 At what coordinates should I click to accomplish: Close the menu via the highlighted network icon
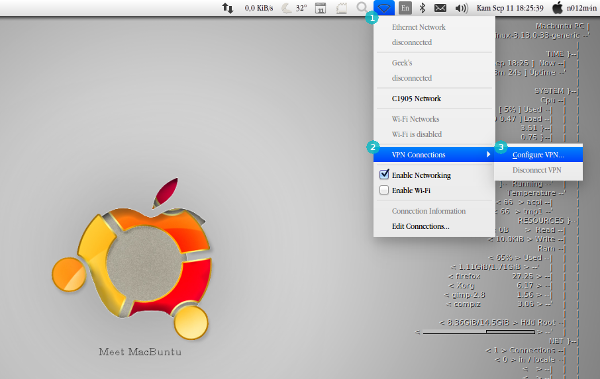pos(384,7)
